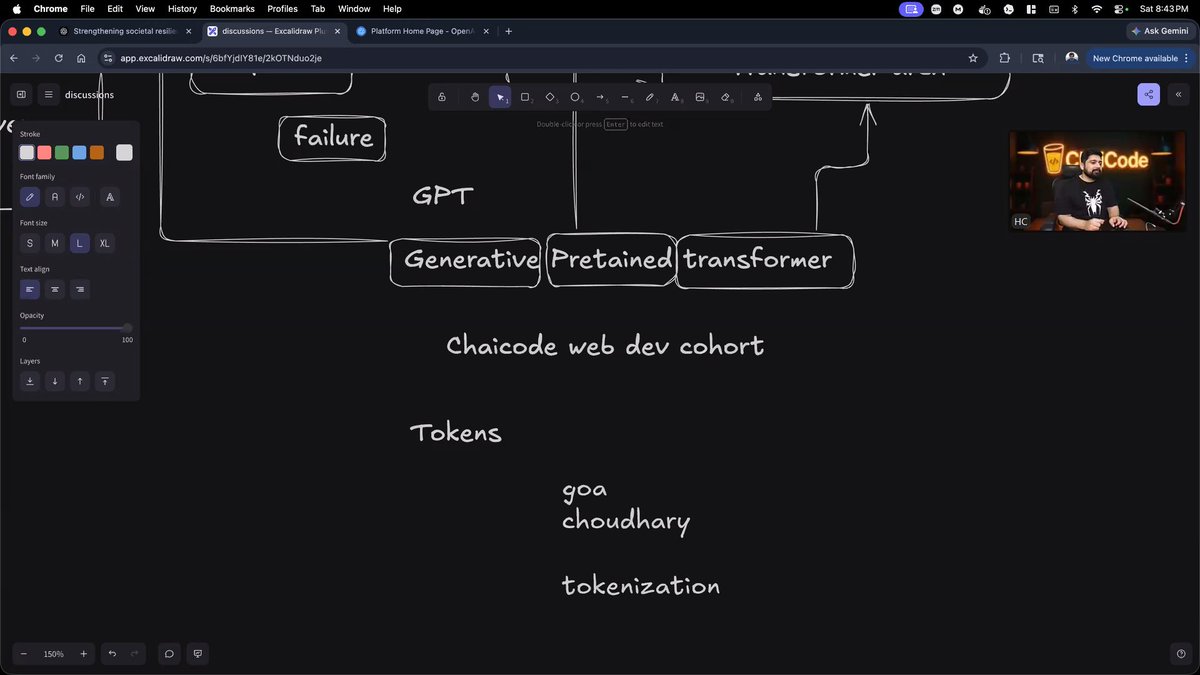Toggle the left sidebar panel icon
This screenshot has height=675, width=1200.
click(x=20, y=95)
